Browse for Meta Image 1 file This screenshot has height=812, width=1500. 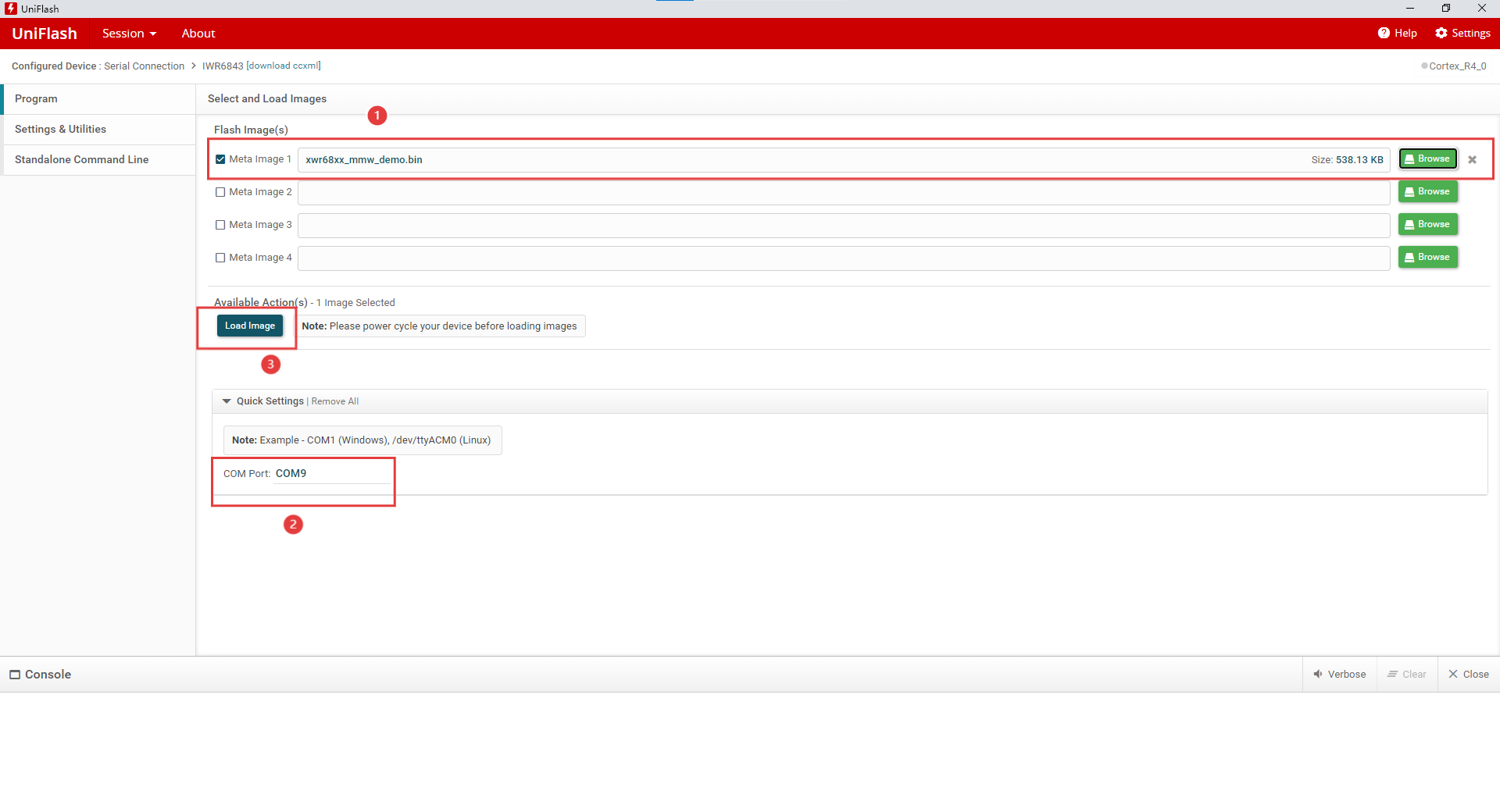click(x=1428, y=159)
